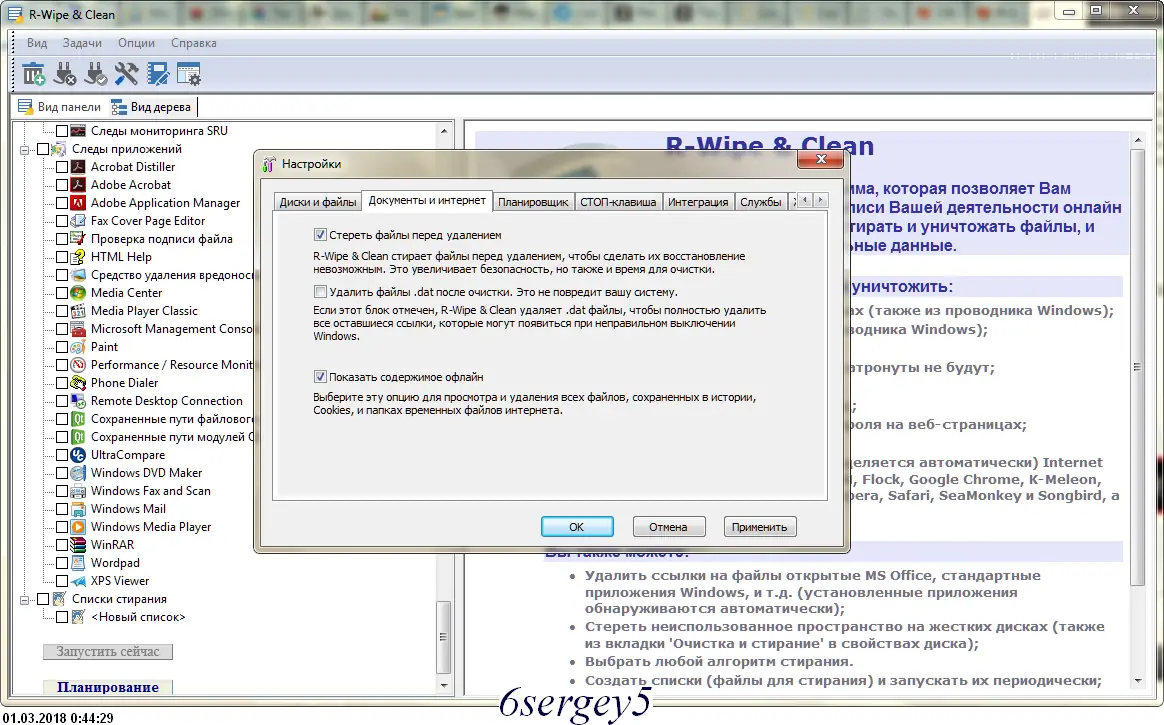
Task: Check the Windows Fax and Scan checkbox
Action: click(62, 491)
